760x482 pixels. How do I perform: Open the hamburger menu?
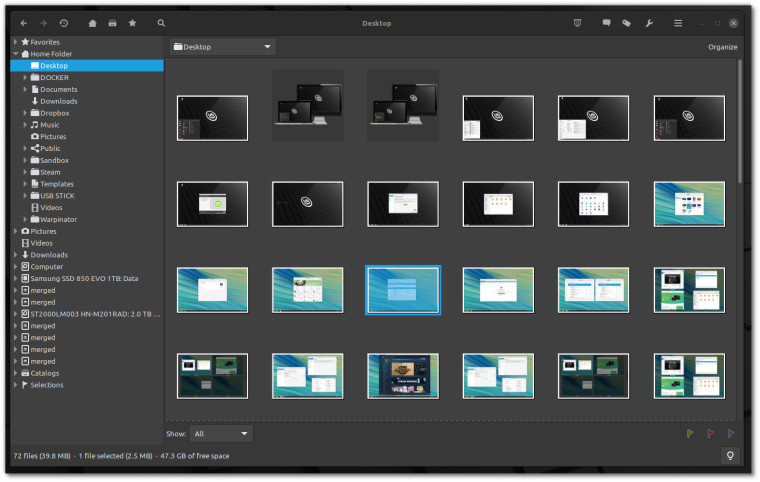(x=678, y=23)
